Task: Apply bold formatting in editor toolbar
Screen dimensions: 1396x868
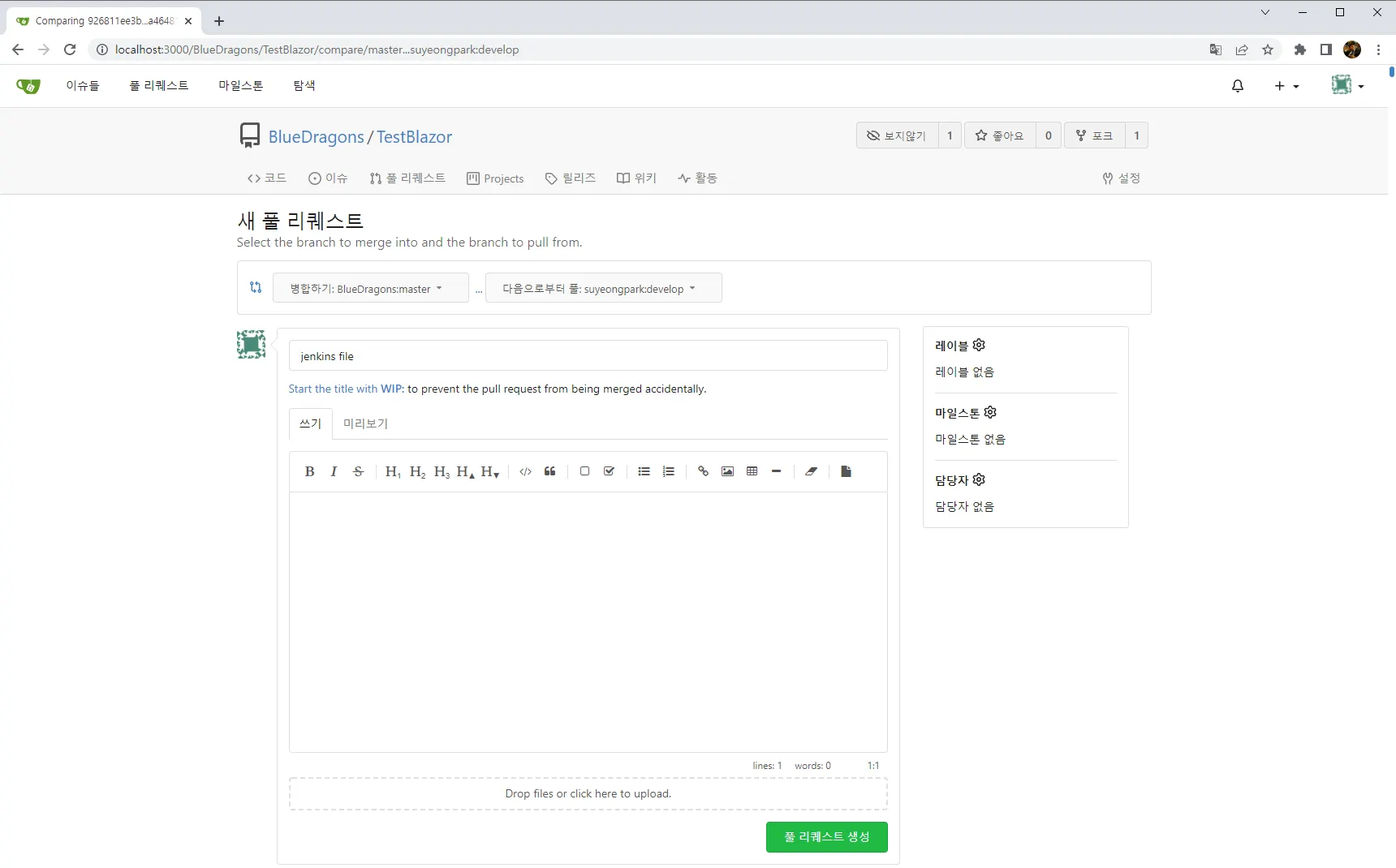Action: (x=309, y=471)
